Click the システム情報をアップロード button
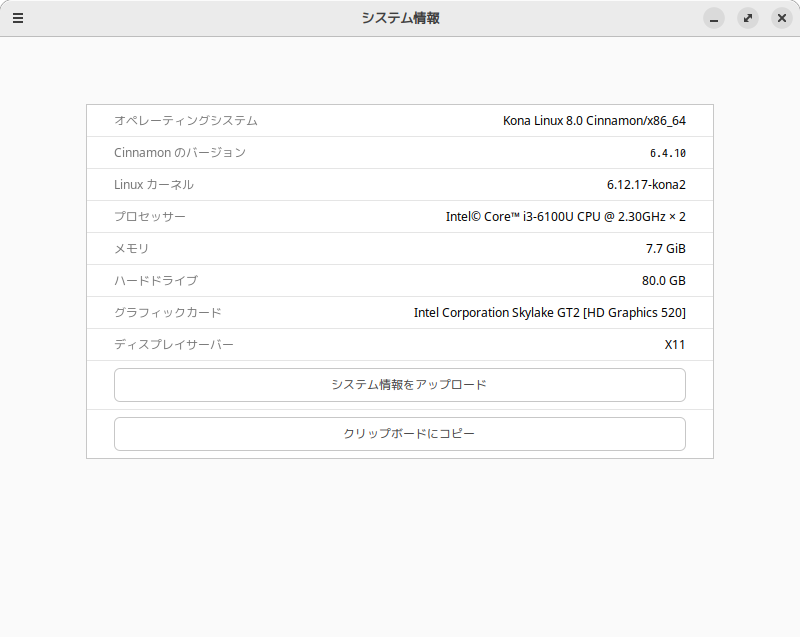The height and width of the screenshot is (637, 800). (x=399, y=385)
